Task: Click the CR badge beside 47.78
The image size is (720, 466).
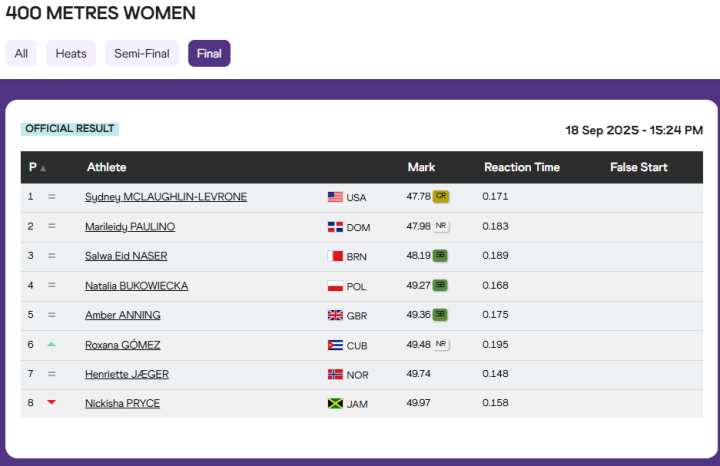Action: pos(441,197)
